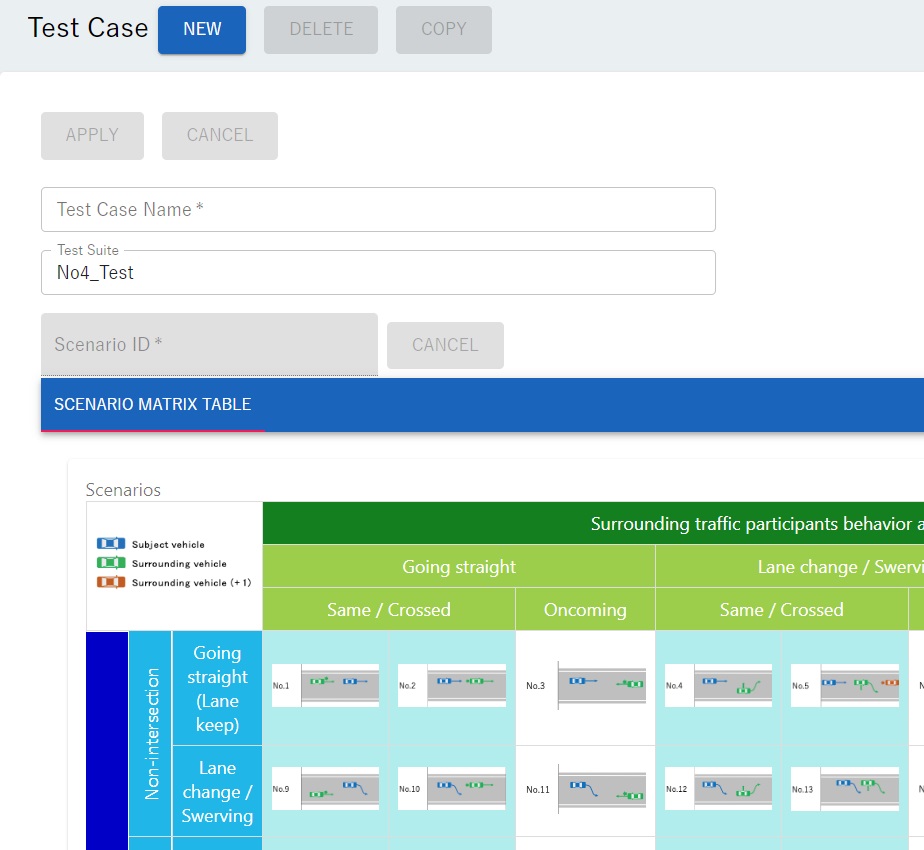This screenshot has height=850, width=924.
Task: Click the COPY button
Action: tap(443, 29)
